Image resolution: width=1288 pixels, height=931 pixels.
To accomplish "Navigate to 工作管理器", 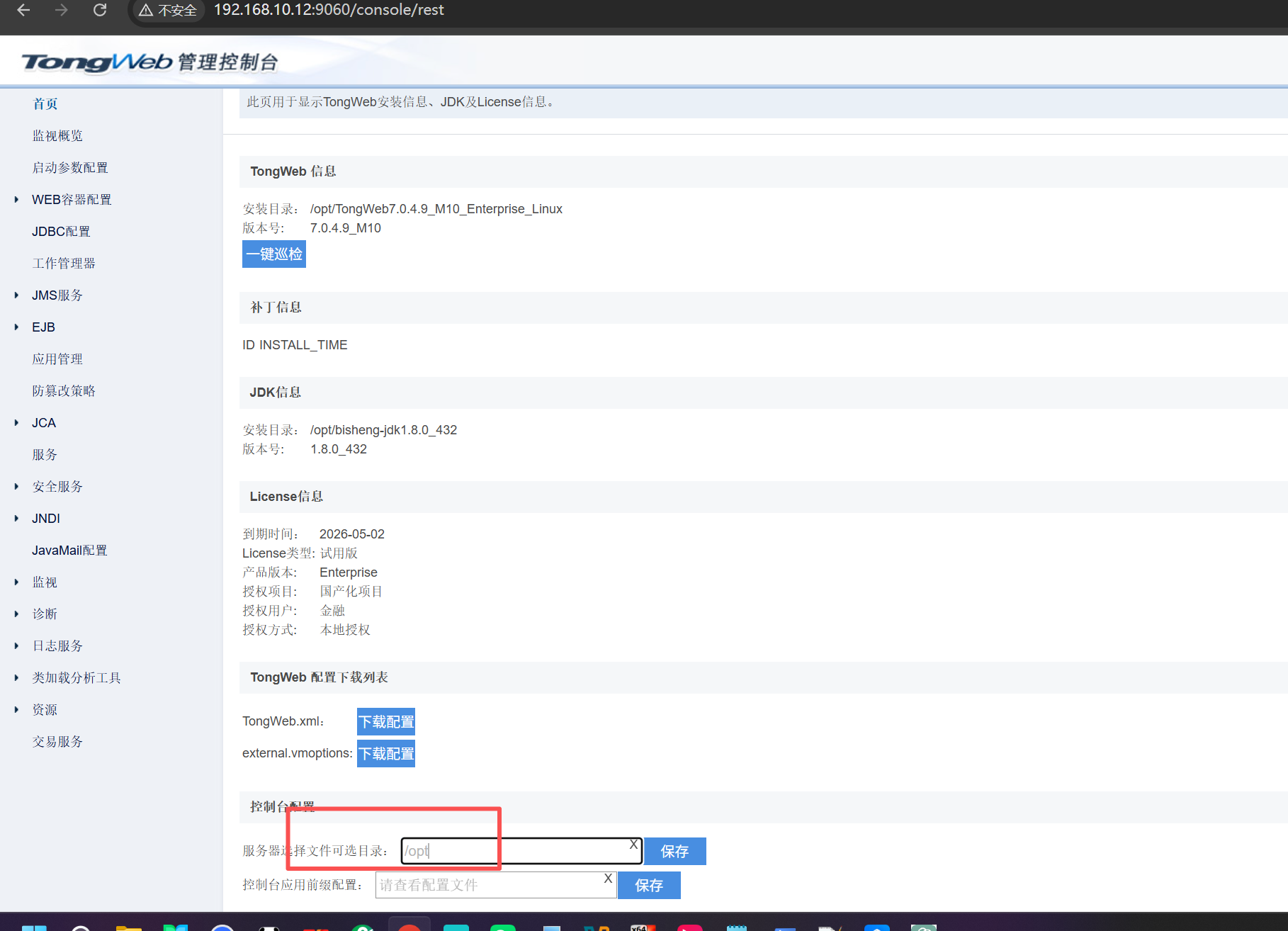I will [64, 264].
